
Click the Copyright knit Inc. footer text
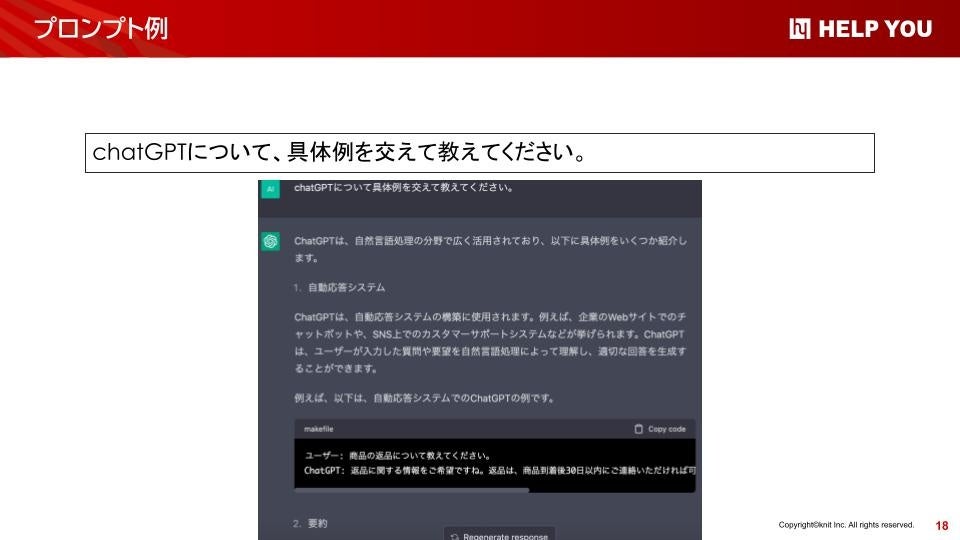tap(846, 525)
